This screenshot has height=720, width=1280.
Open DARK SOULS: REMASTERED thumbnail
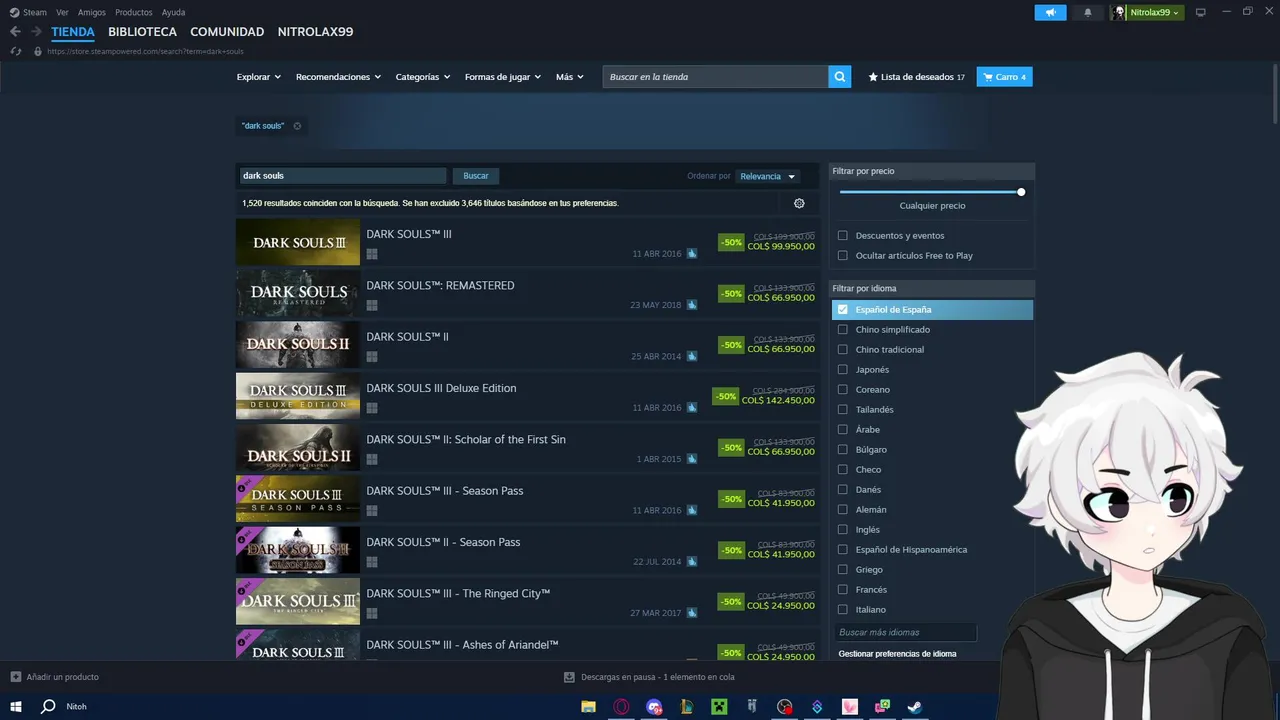tap(298, 294)
